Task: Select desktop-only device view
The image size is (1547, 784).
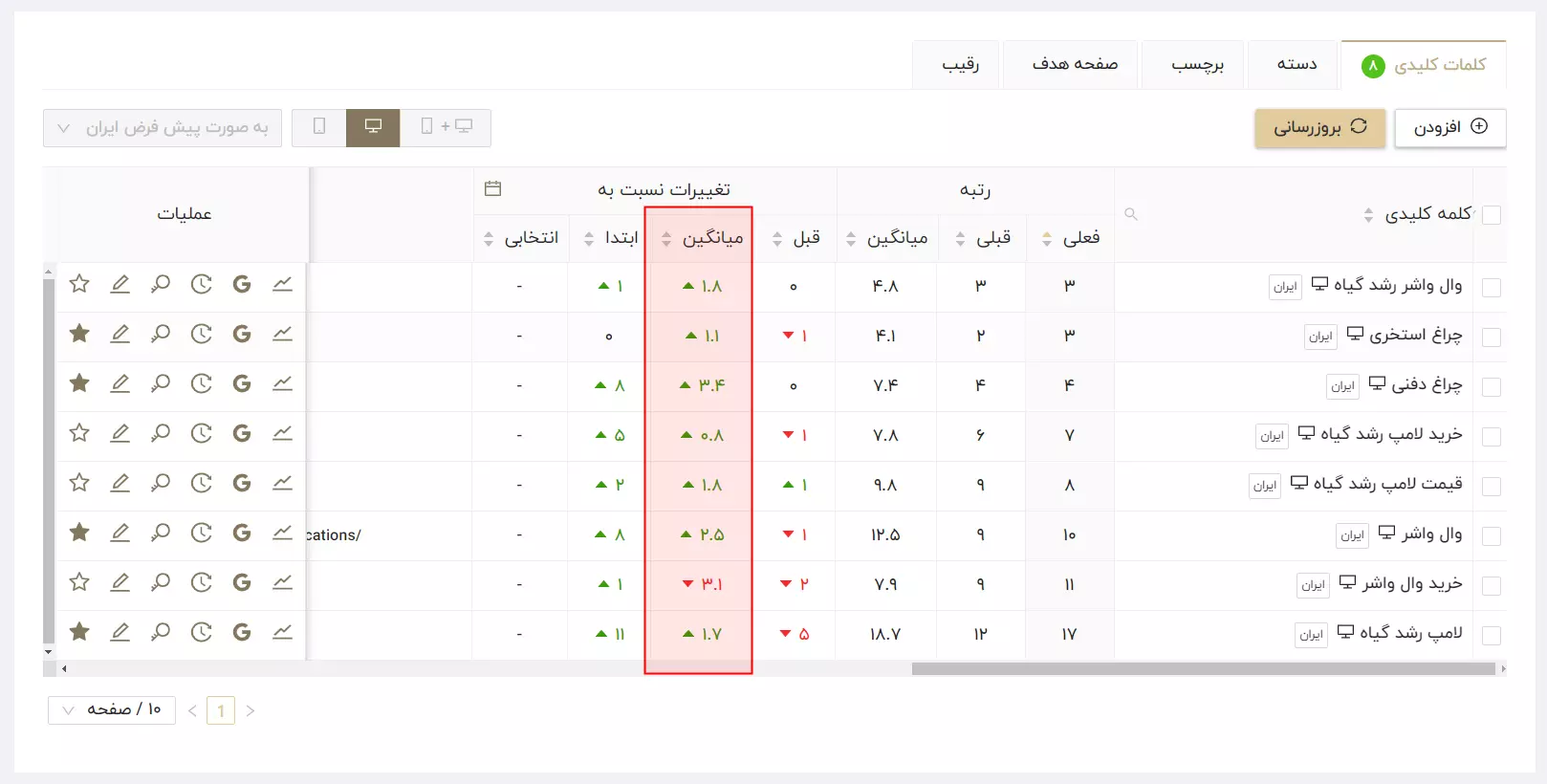Action: 373,127
